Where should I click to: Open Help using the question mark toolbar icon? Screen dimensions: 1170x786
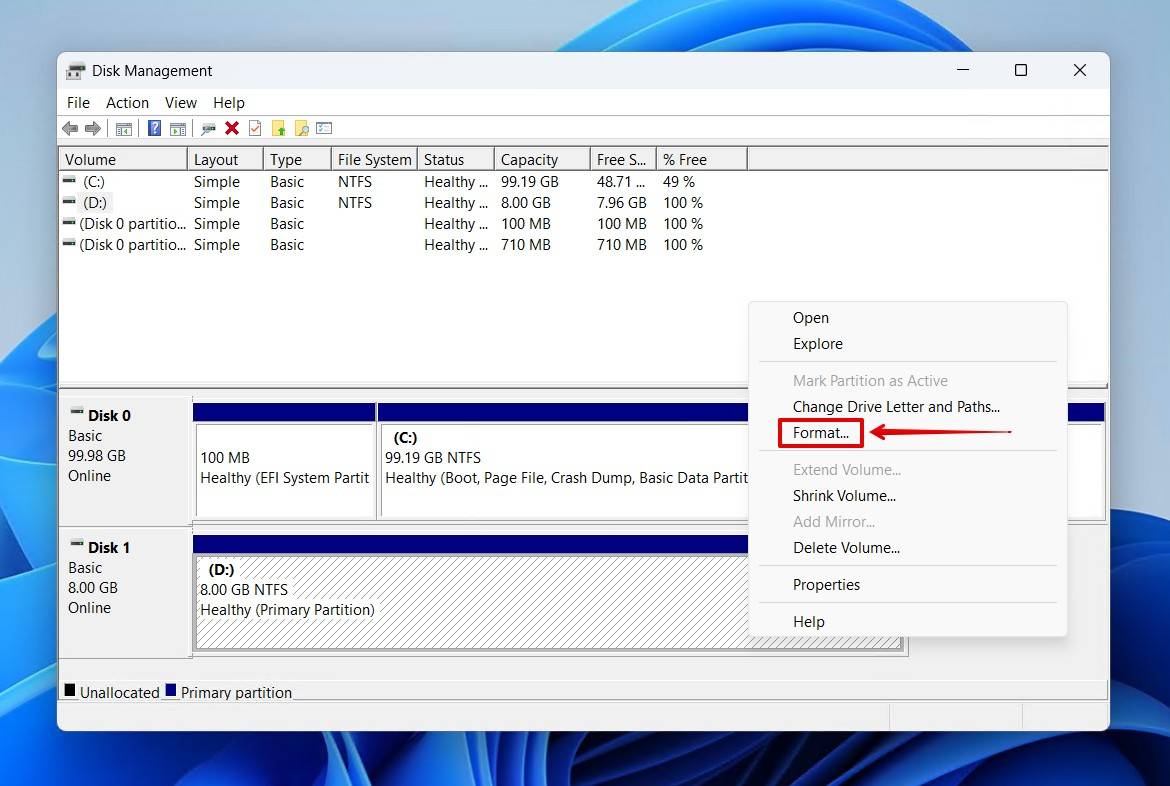click(x=152, y=128)
